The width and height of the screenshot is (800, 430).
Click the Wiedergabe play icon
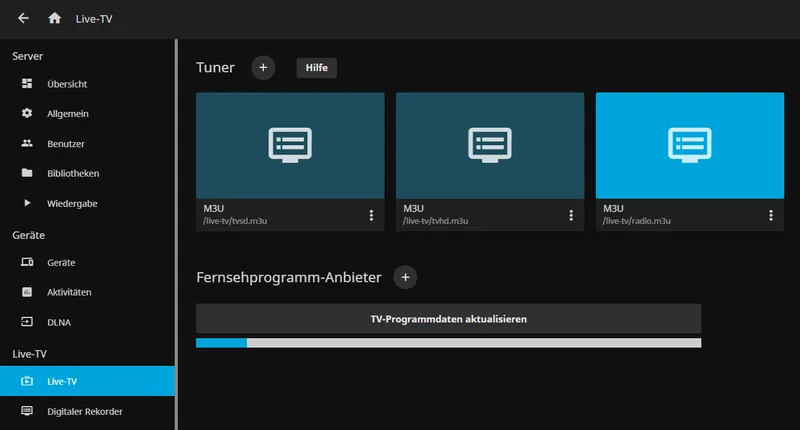click(27, 203)
